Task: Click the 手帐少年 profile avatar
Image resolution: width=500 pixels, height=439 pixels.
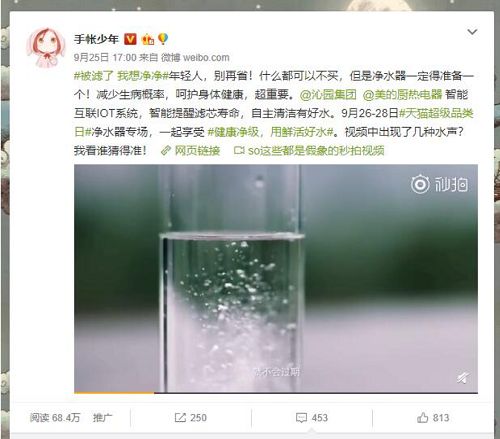Action: [46, 48]
